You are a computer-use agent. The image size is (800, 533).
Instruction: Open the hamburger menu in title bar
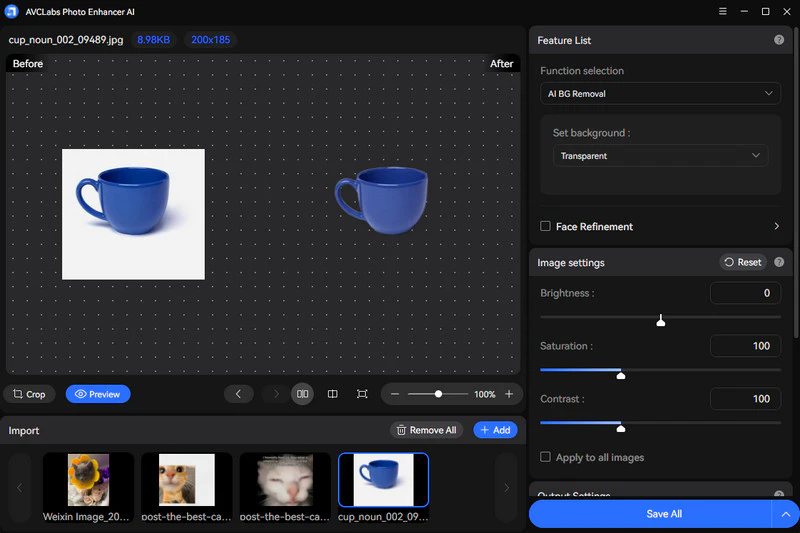coord(722,11)
